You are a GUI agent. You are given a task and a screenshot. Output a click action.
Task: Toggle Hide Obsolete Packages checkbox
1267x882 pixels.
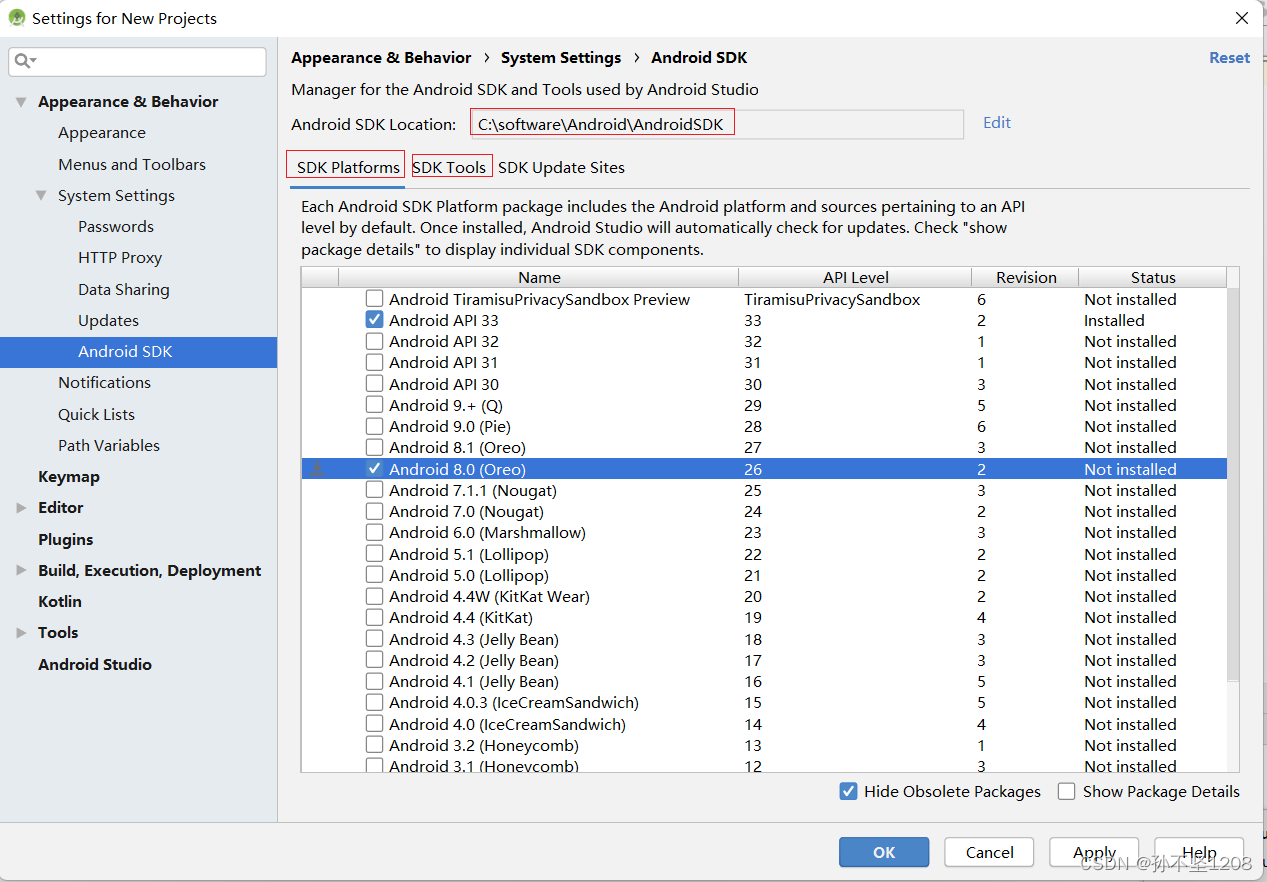tap(848, 791)
